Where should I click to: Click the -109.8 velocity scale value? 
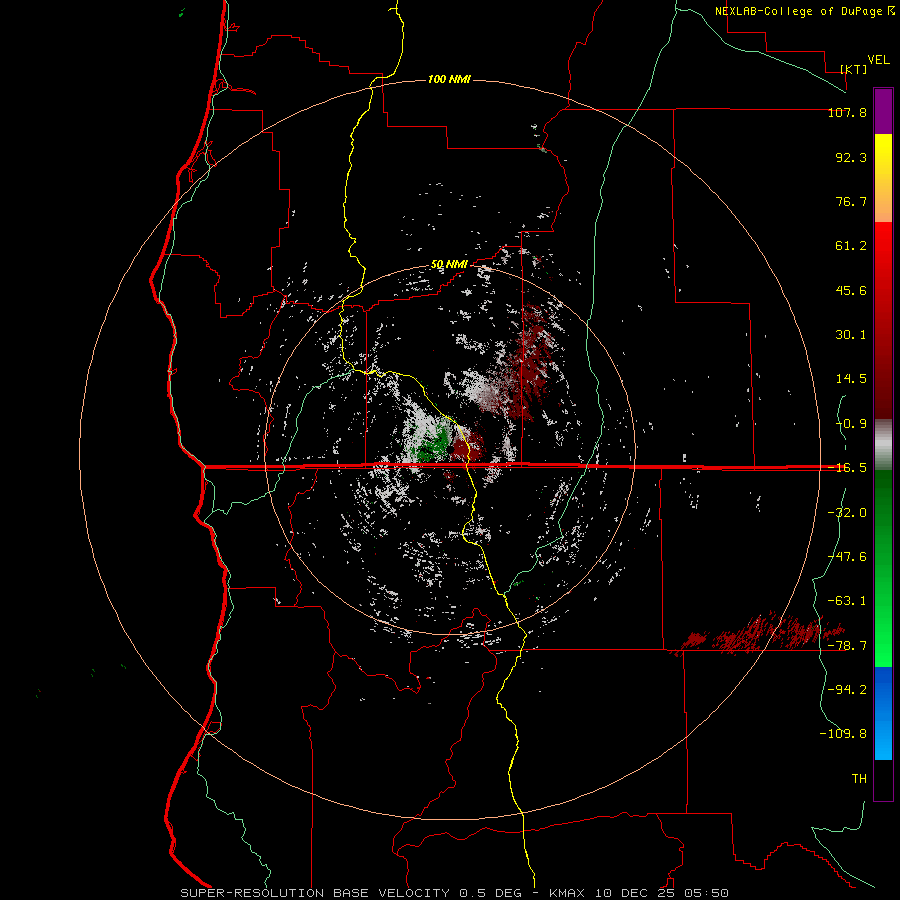[x=843, y=734]
